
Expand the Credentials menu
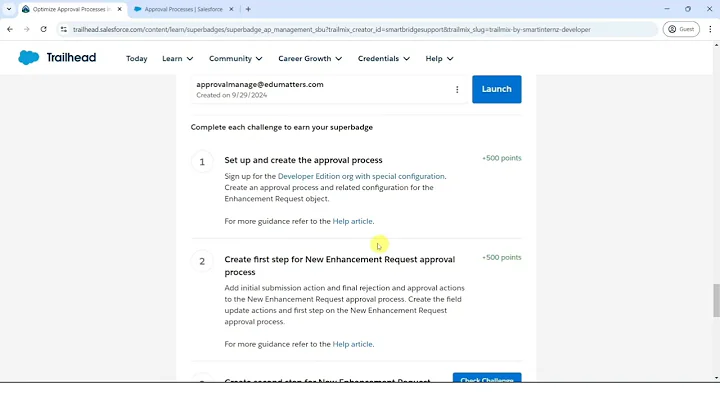pyautogui.click(x=384, y=59)
